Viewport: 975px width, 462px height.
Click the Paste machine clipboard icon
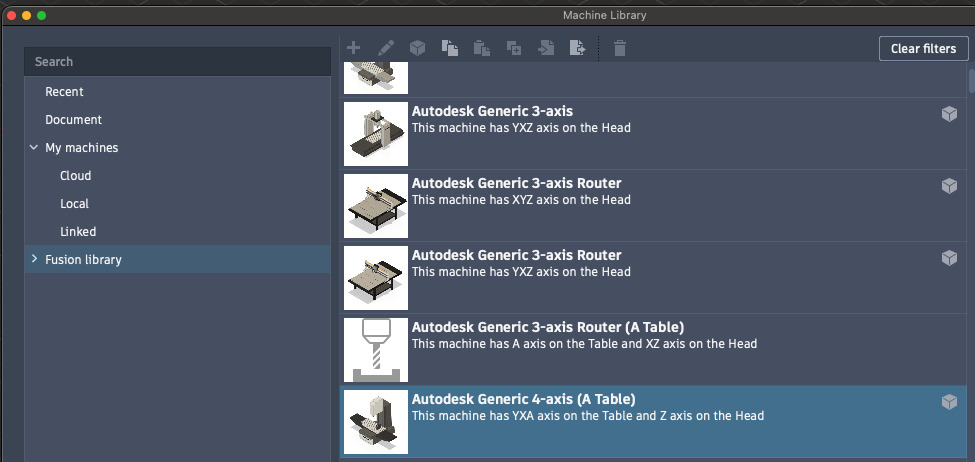pos(482,48)
